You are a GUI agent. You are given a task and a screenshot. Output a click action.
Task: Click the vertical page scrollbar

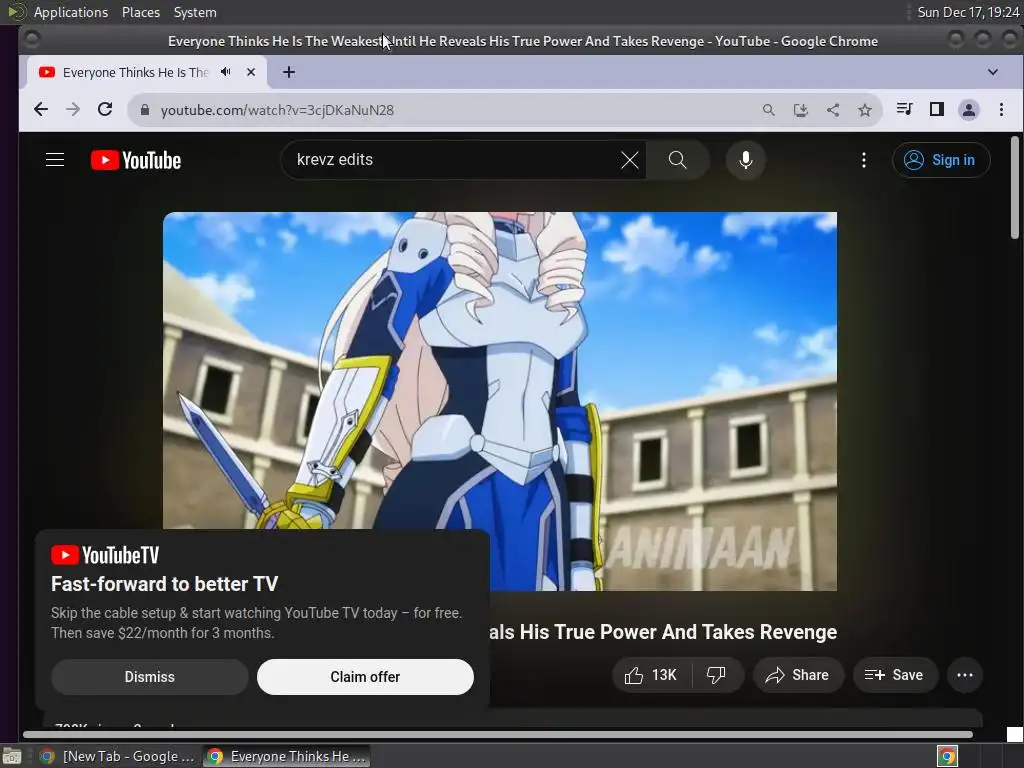click(x=1014, y=187)
